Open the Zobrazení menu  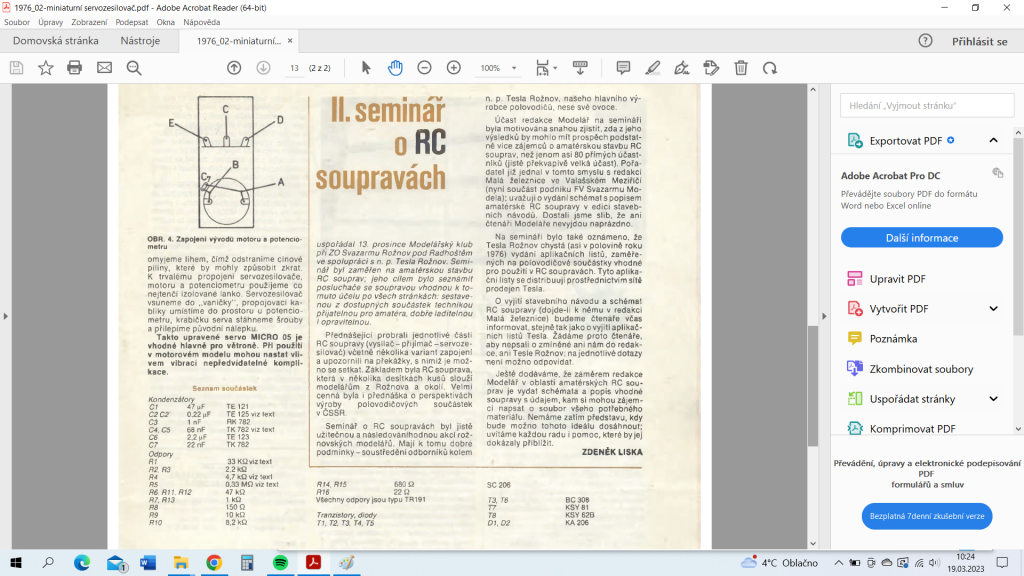click(x=91, y=20)
